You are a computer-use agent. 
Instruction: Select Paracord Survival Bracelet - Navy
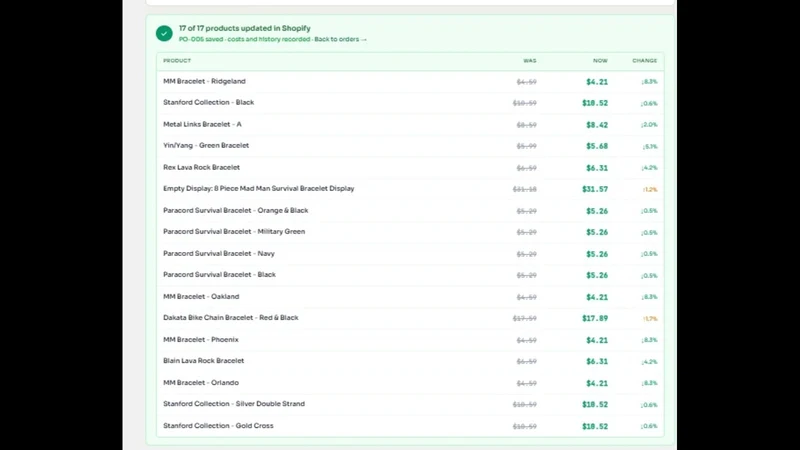tap(218, 254)
